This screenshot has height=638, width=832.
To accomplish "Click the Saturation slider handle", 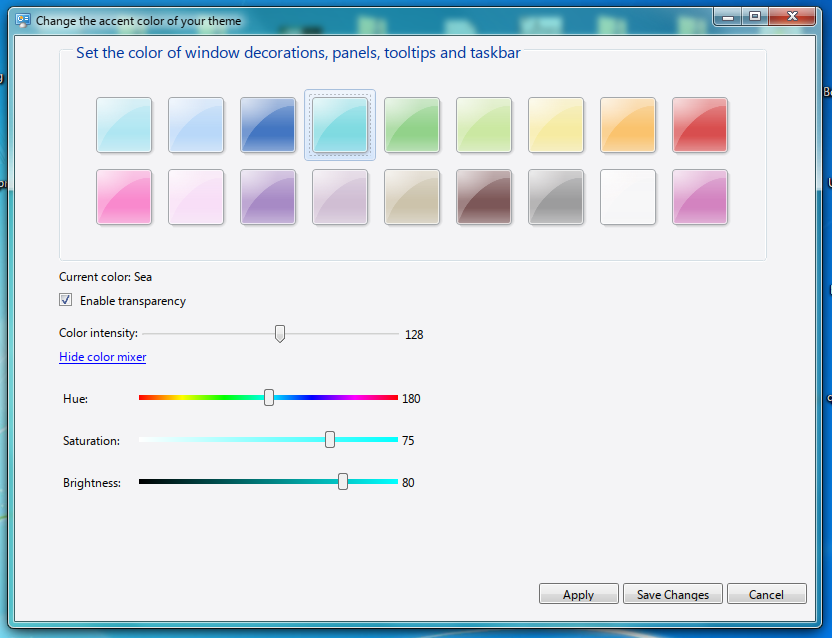I will click(x=330, y=439).
